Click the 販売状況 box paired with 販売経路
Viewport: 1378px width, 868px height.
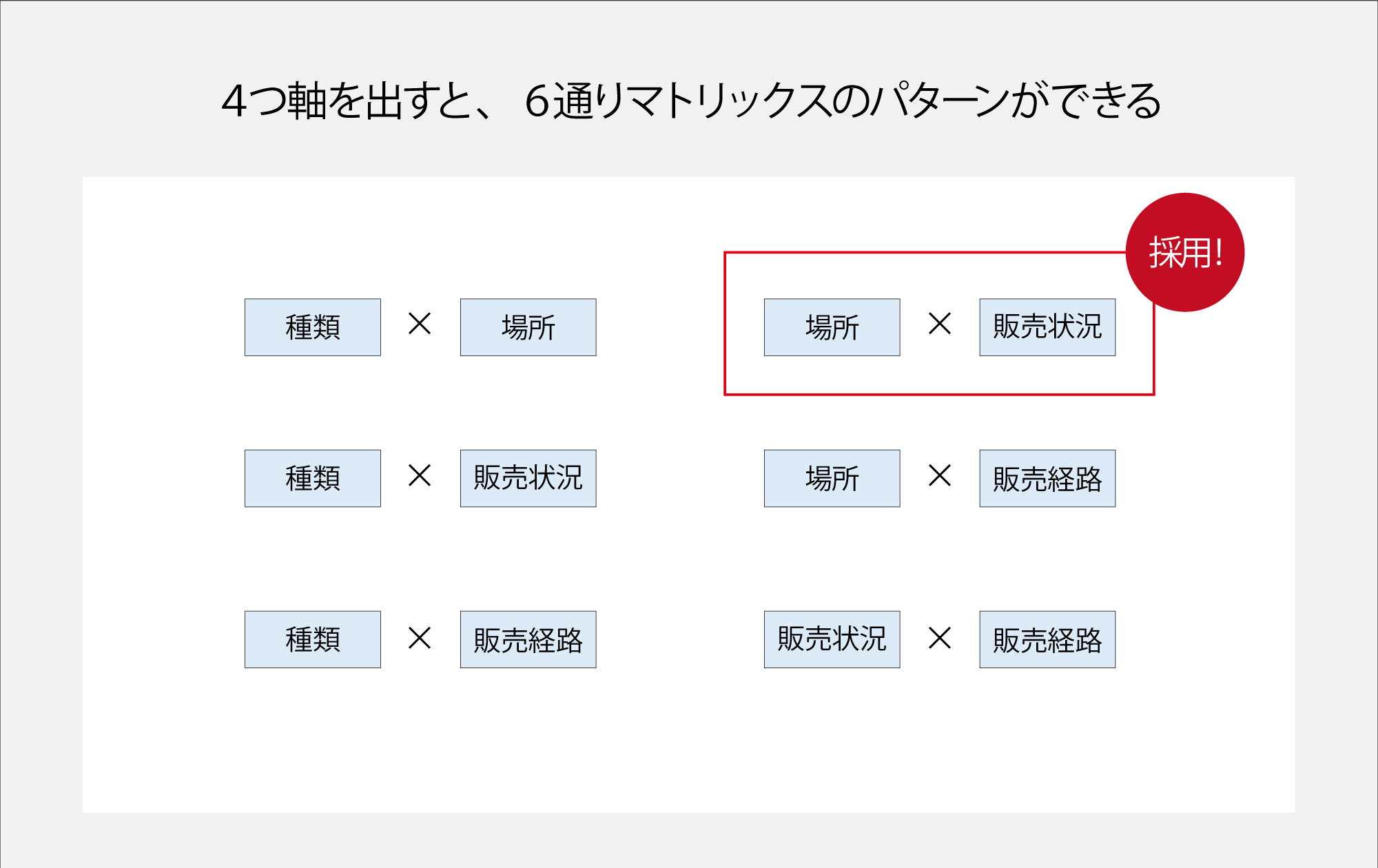(832, 639)
